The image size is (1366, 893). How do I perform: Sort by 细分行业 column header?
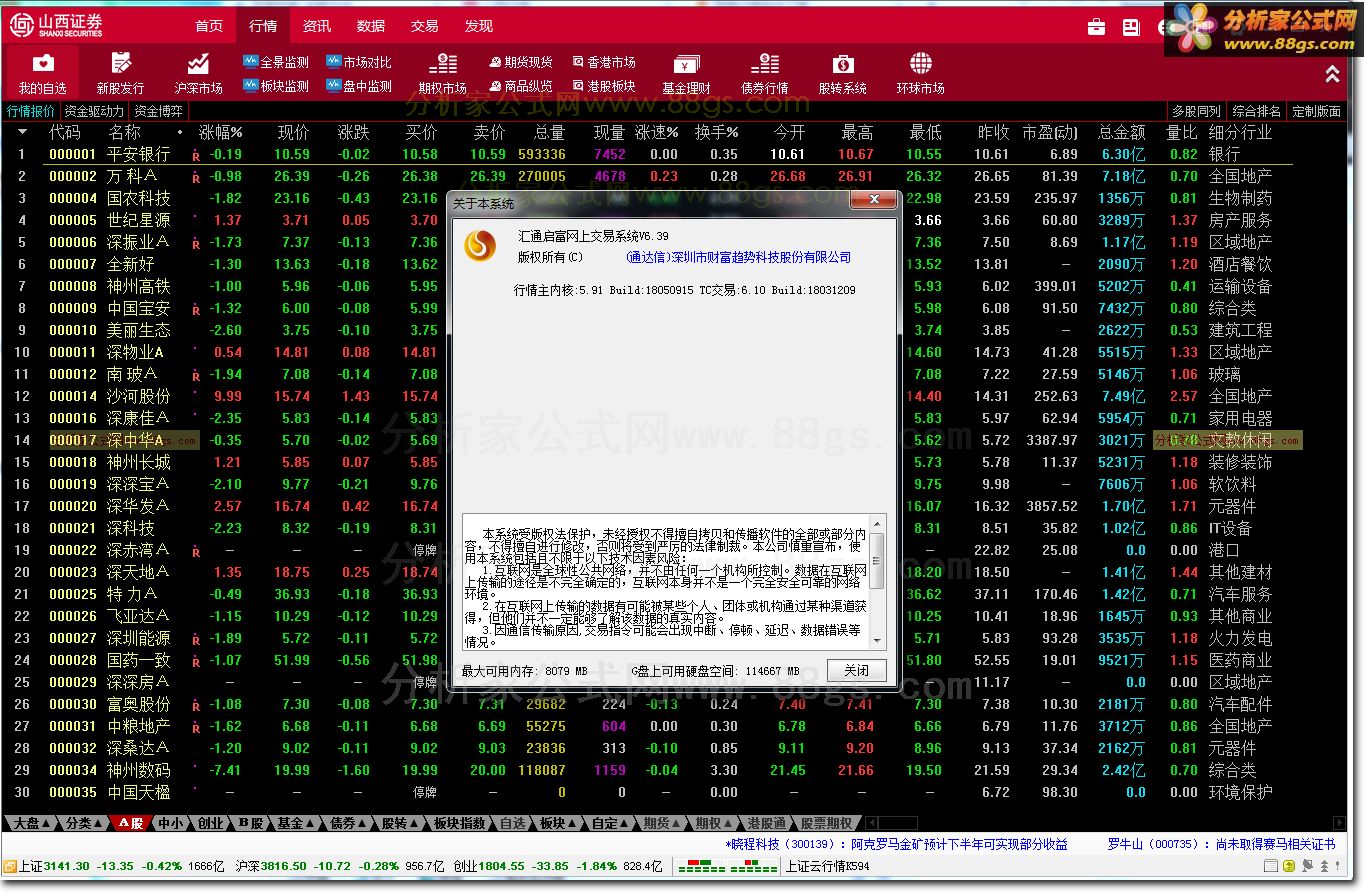coord(1240,132)
